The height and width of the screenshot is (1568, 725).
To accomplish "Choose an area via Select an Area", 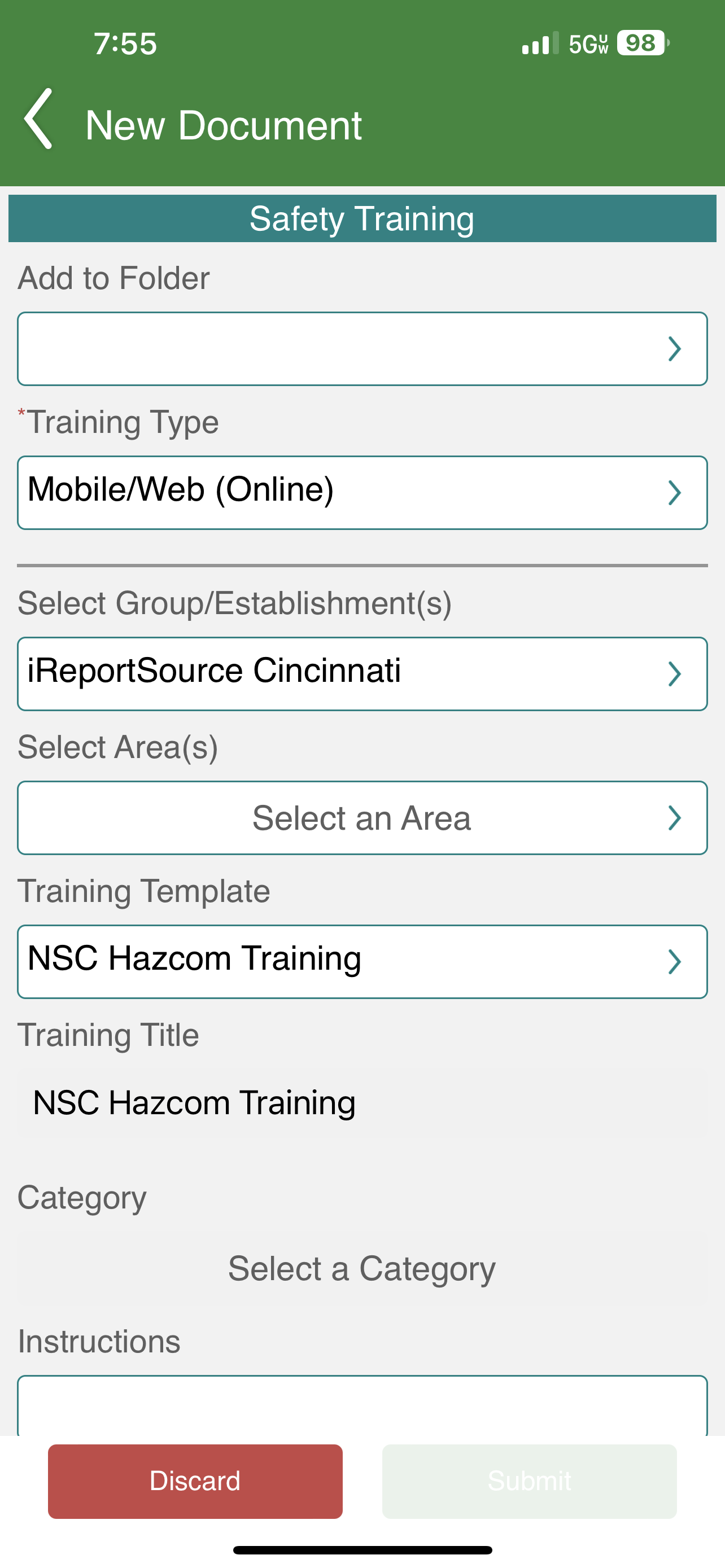I will coord(362,817).
